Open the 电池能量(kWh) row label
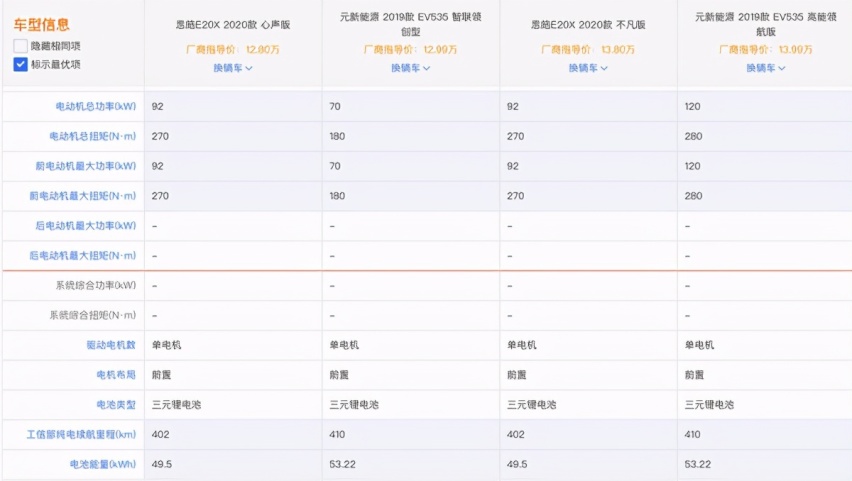 (103, 465)
